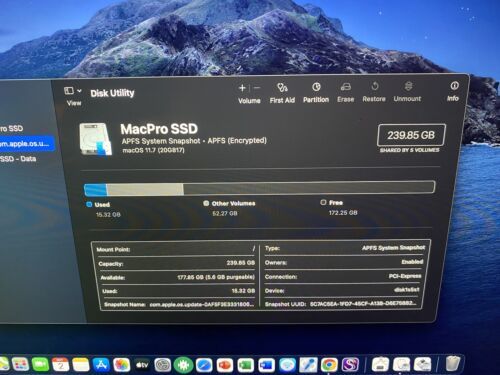
Task: Click the Erase disk icon
Action: tap(346, 87)
